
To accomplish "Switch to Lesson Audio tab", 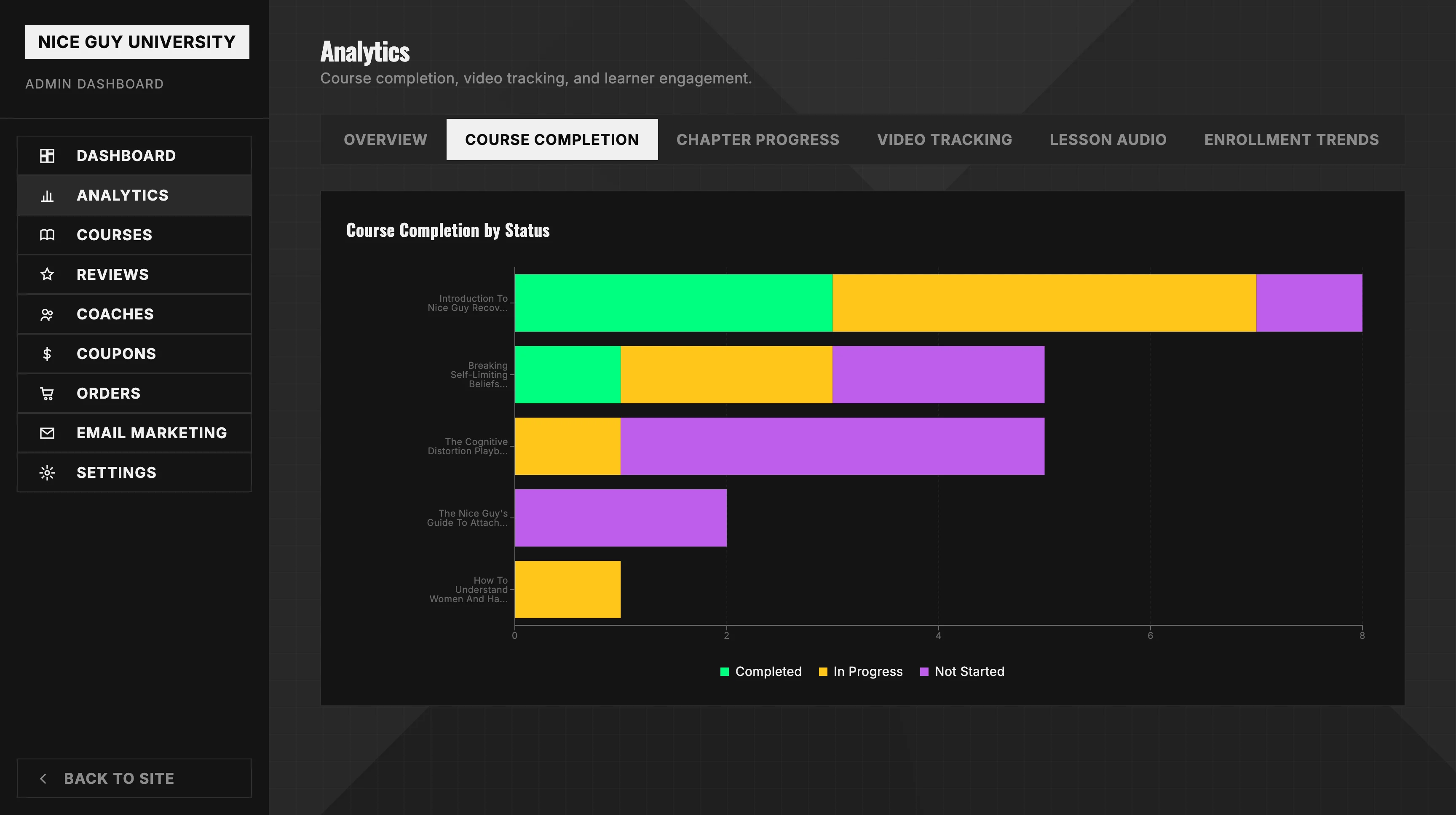I will coord(1108,139).
